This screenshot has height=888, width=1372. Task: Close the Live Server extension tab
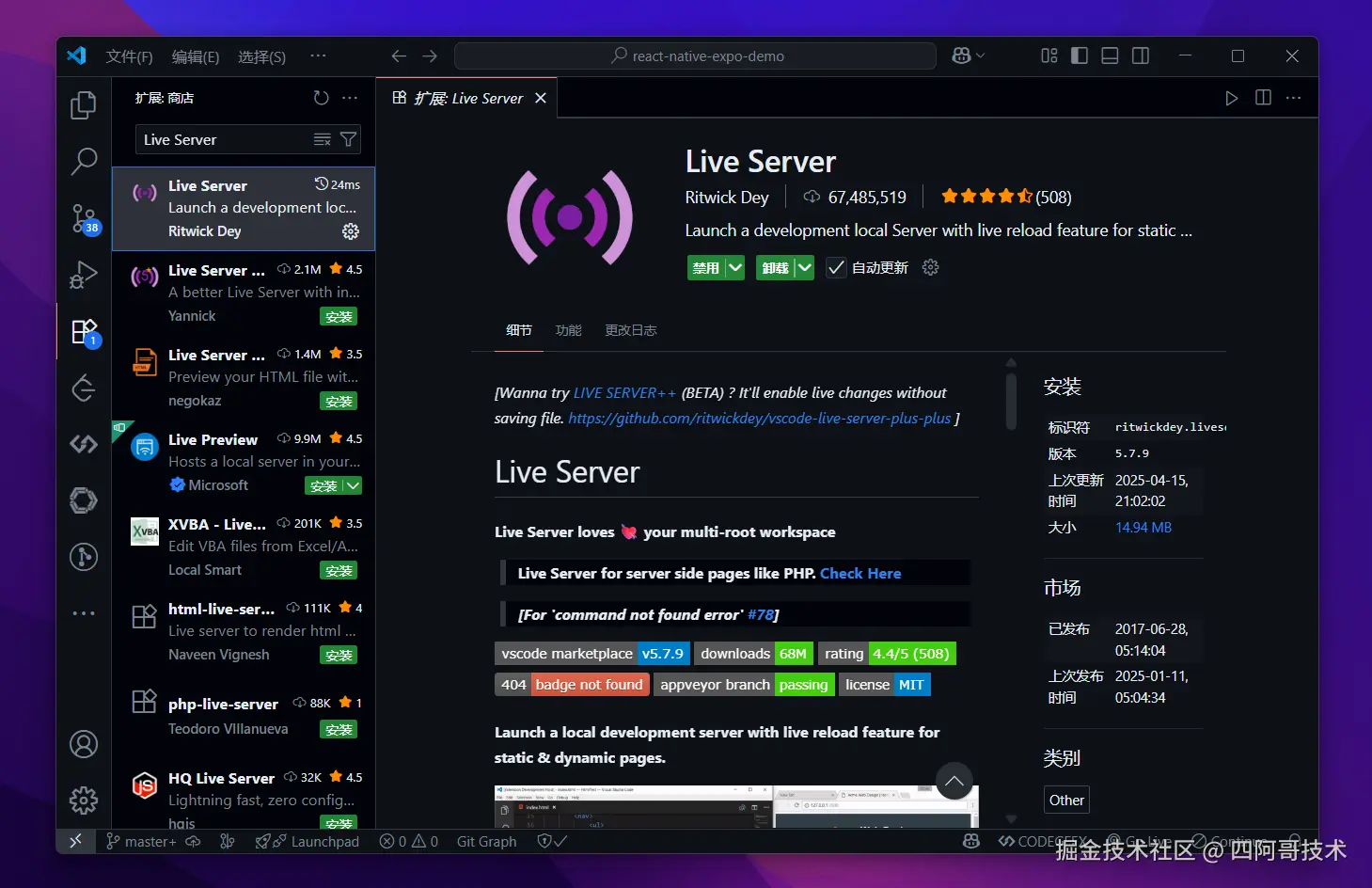click(541, 98)
